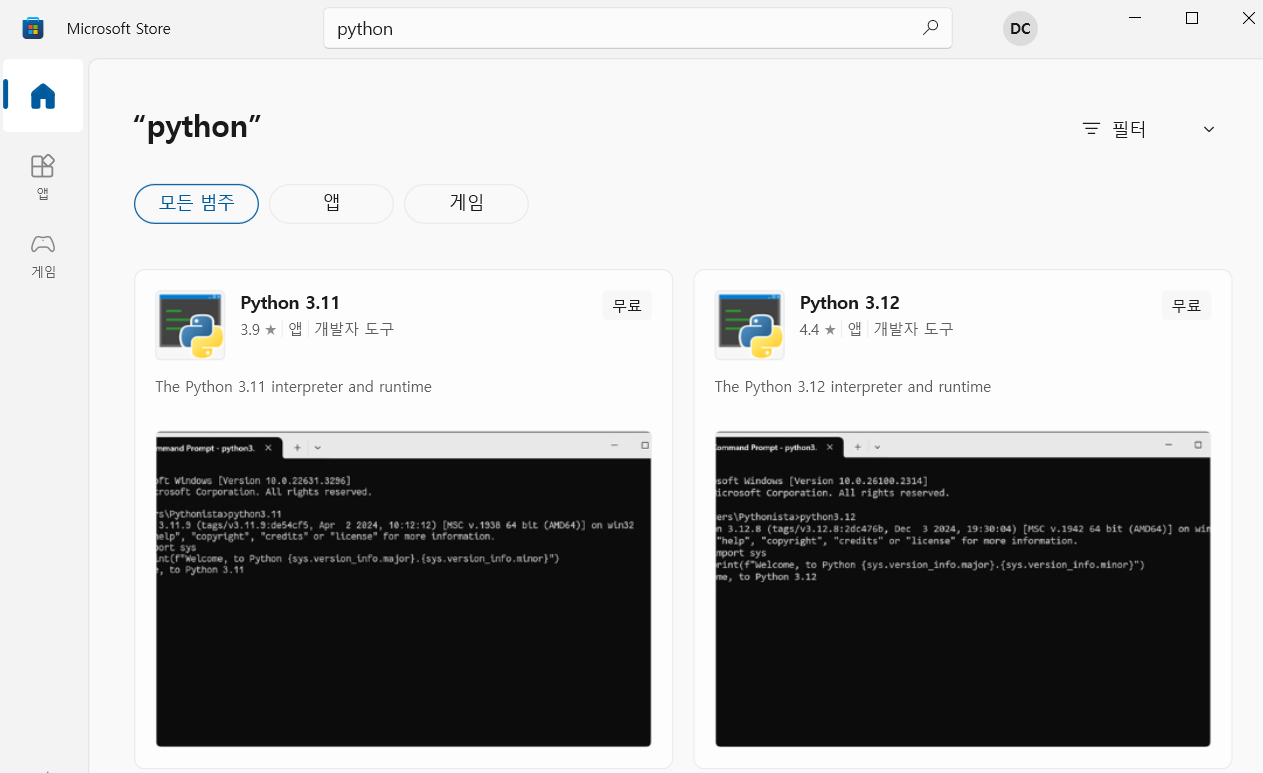Go to Home in the sidebar
1263x773 pixels.
[x=43, y=96]
